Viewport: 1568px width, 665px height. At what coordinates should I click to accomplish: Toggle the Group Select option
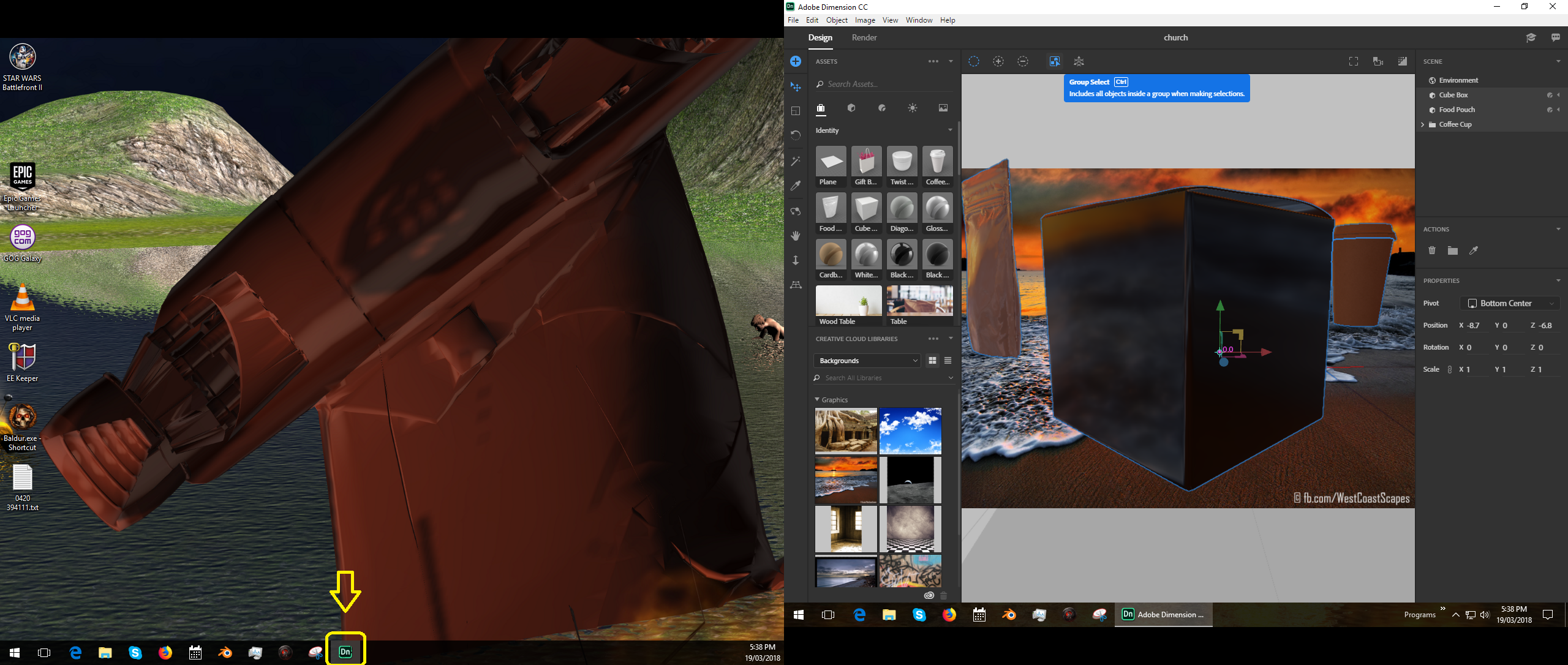pyautogui.click(x=1055, y=61)
